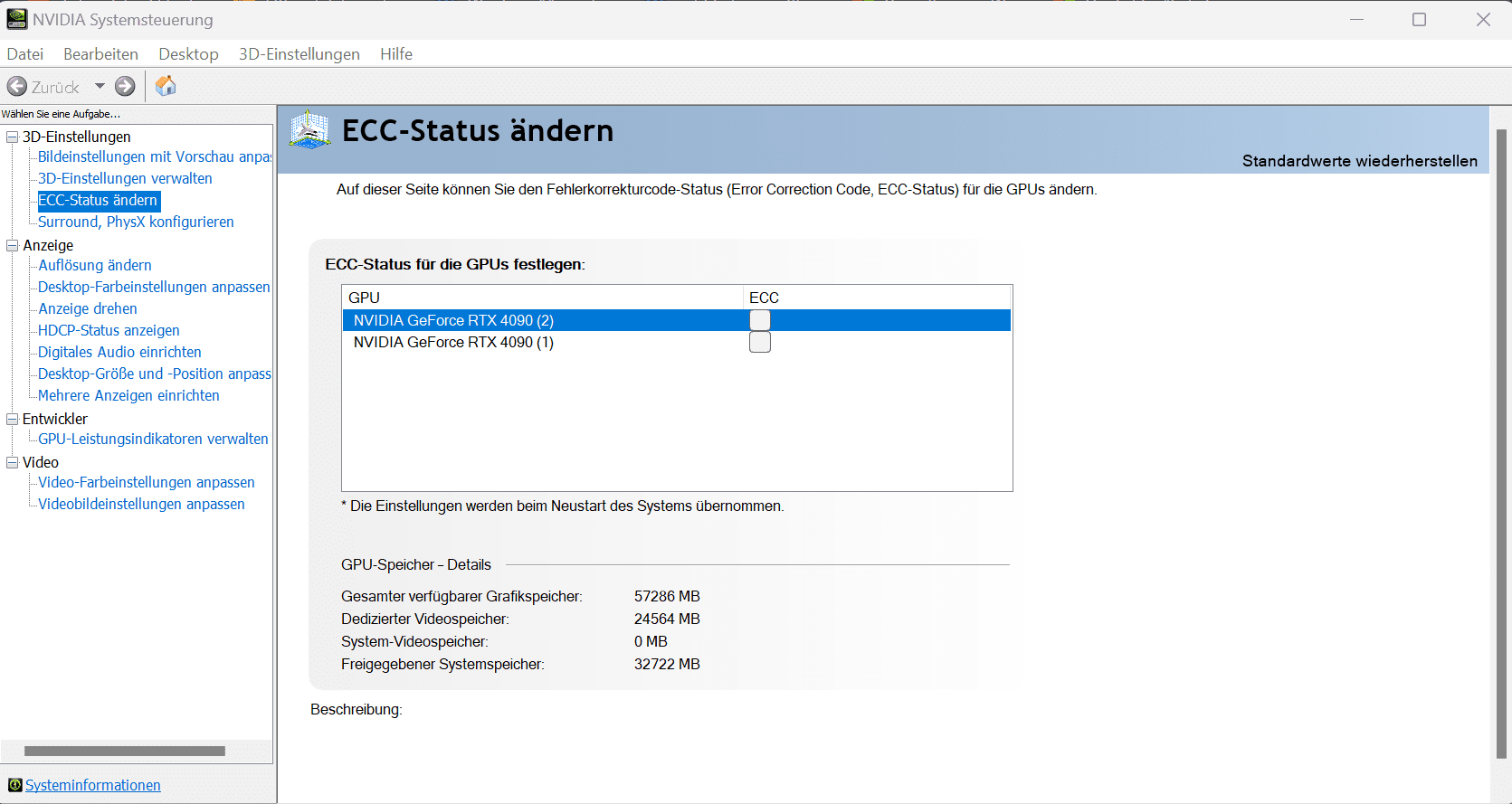The height and width of the screenshot is (804, 1512).
Task: Maximize the NVIDIA Systemsteuerung window
Action: pyautogui.click(x=1420, y=19)
